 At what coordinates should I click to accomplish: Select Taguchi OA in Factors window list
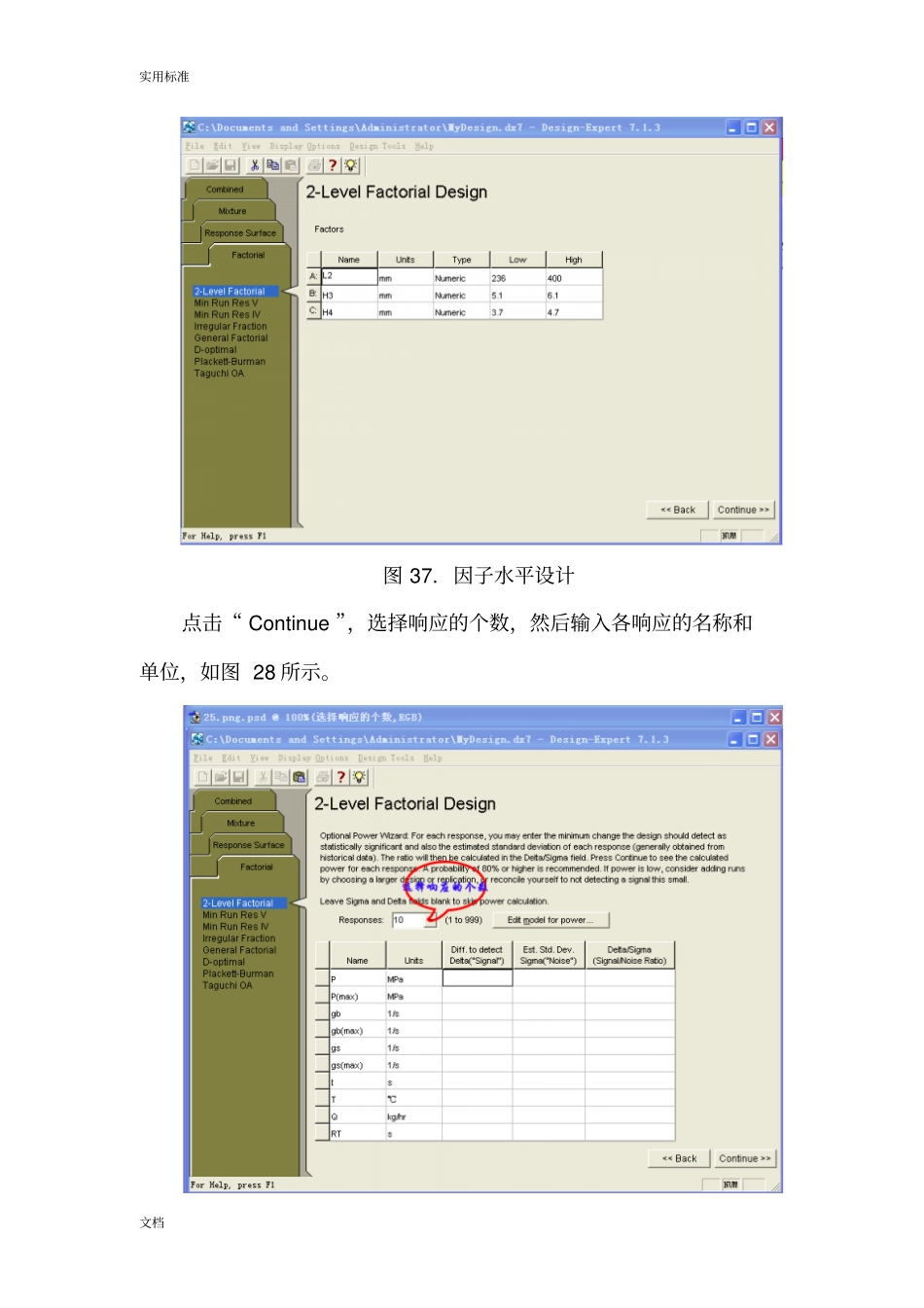(219, 373)
